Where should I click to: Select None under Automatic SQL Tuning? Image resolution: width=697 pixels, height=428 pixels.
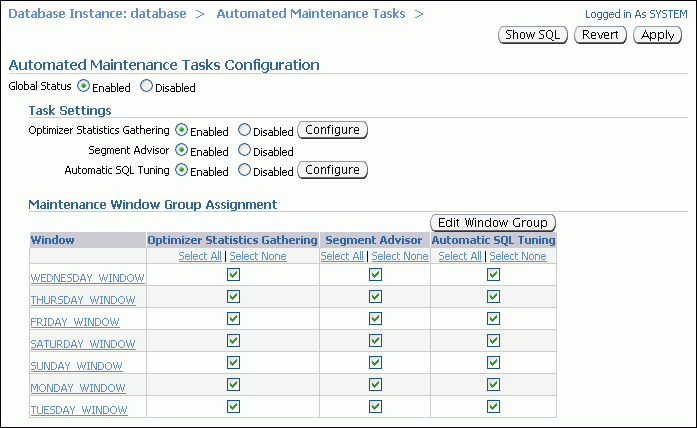[x=518, y=256]
